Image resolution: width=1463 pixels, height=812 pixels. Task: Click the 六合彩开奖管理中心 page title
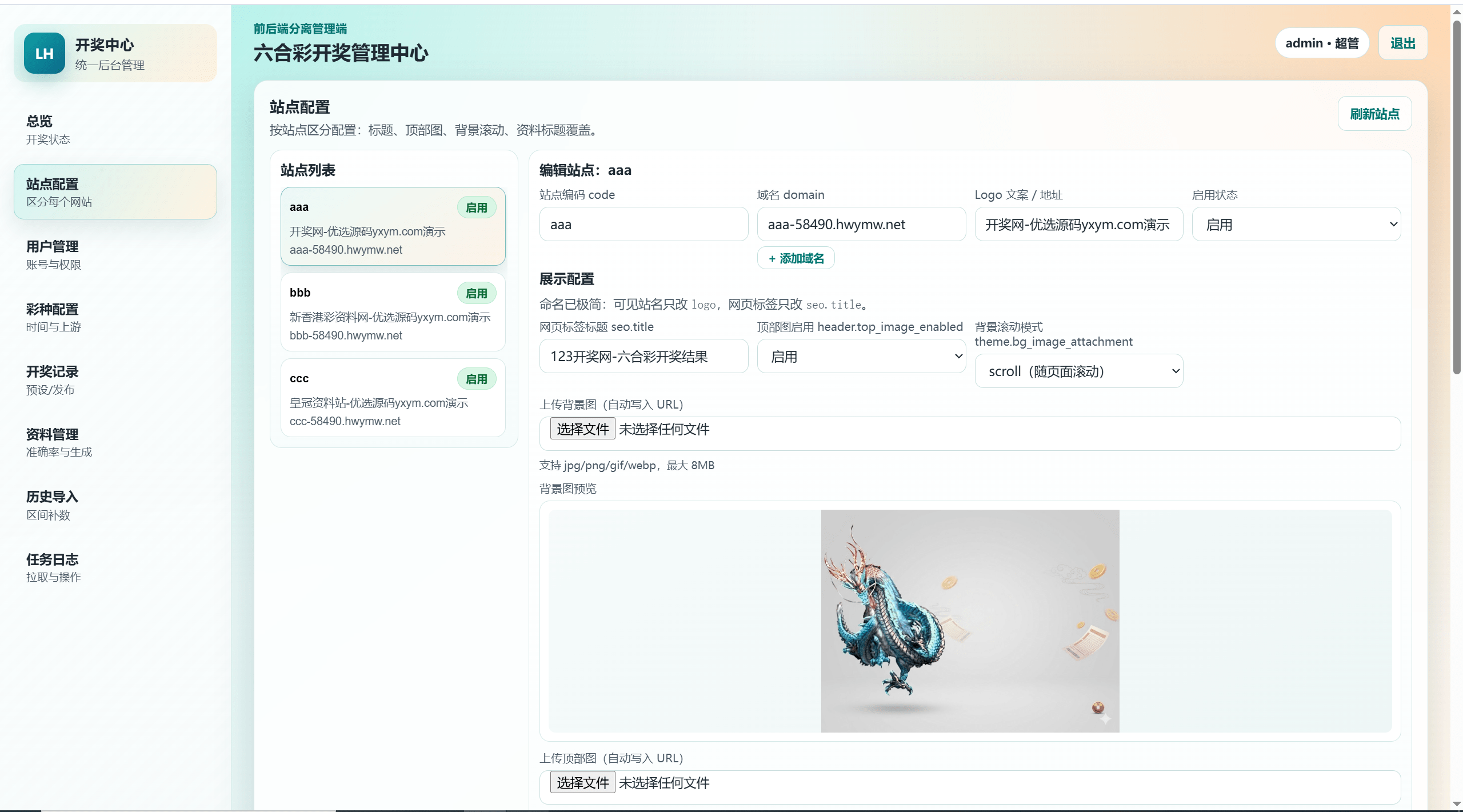click(341, 53)
